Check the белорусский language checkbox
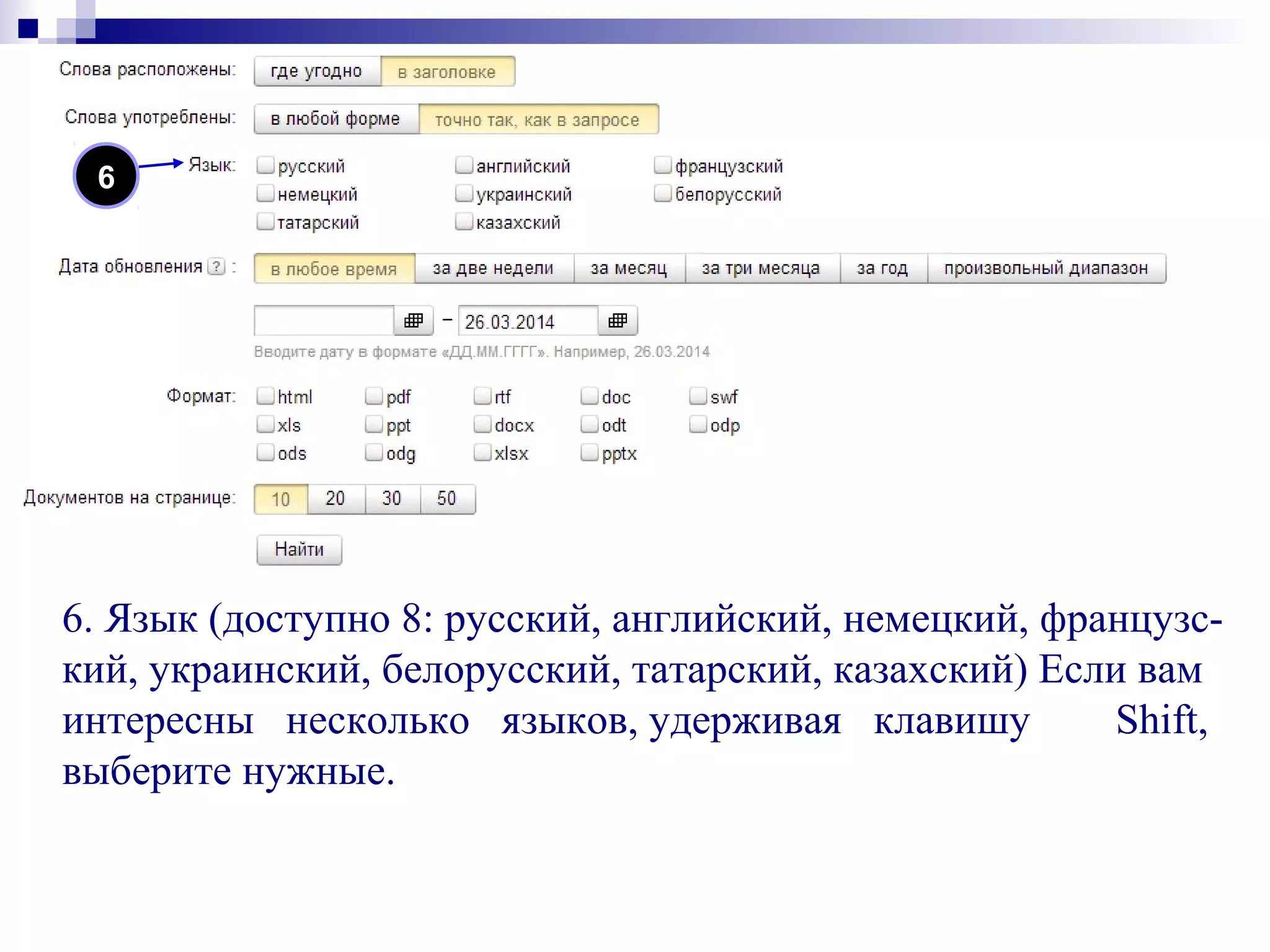The height and width of the screenshot is (952, 1270). pyautogui.click(x=663, y=193)
